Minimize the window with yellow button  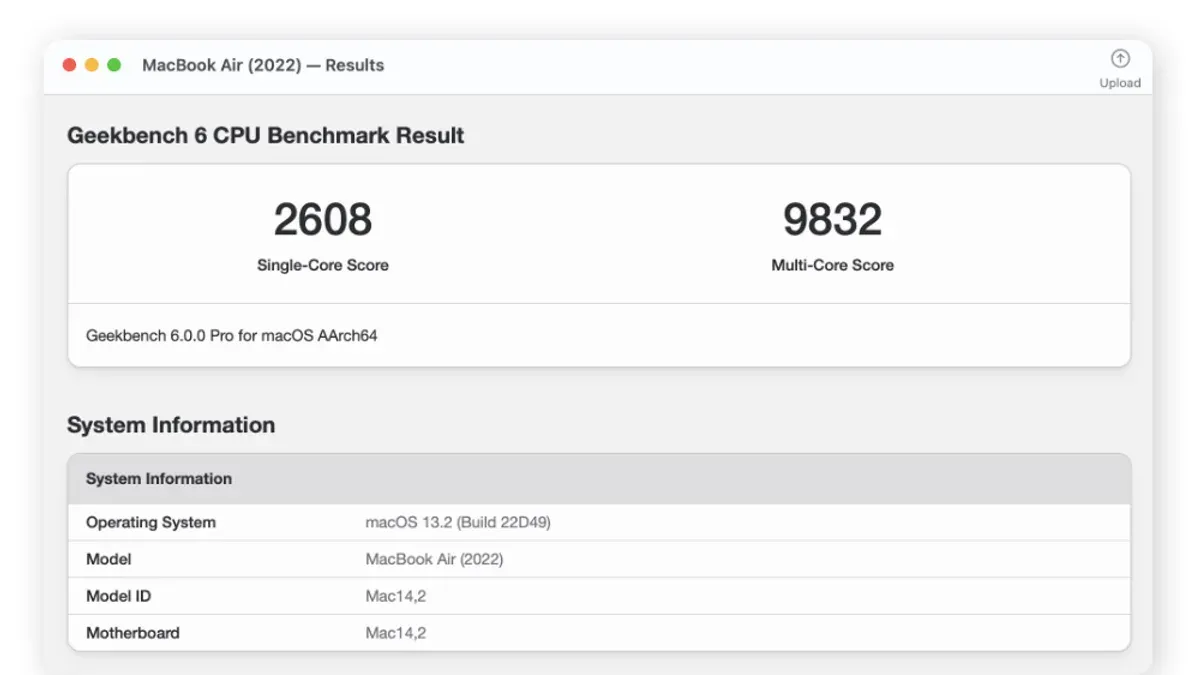pyautogui.click(x=91, y=65)
